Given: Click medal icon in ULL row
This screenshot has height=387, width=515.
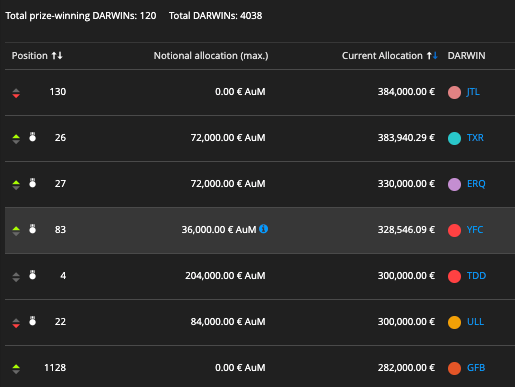Looking at the screenshot, I should pyautogui.click(x=32, y=321).
